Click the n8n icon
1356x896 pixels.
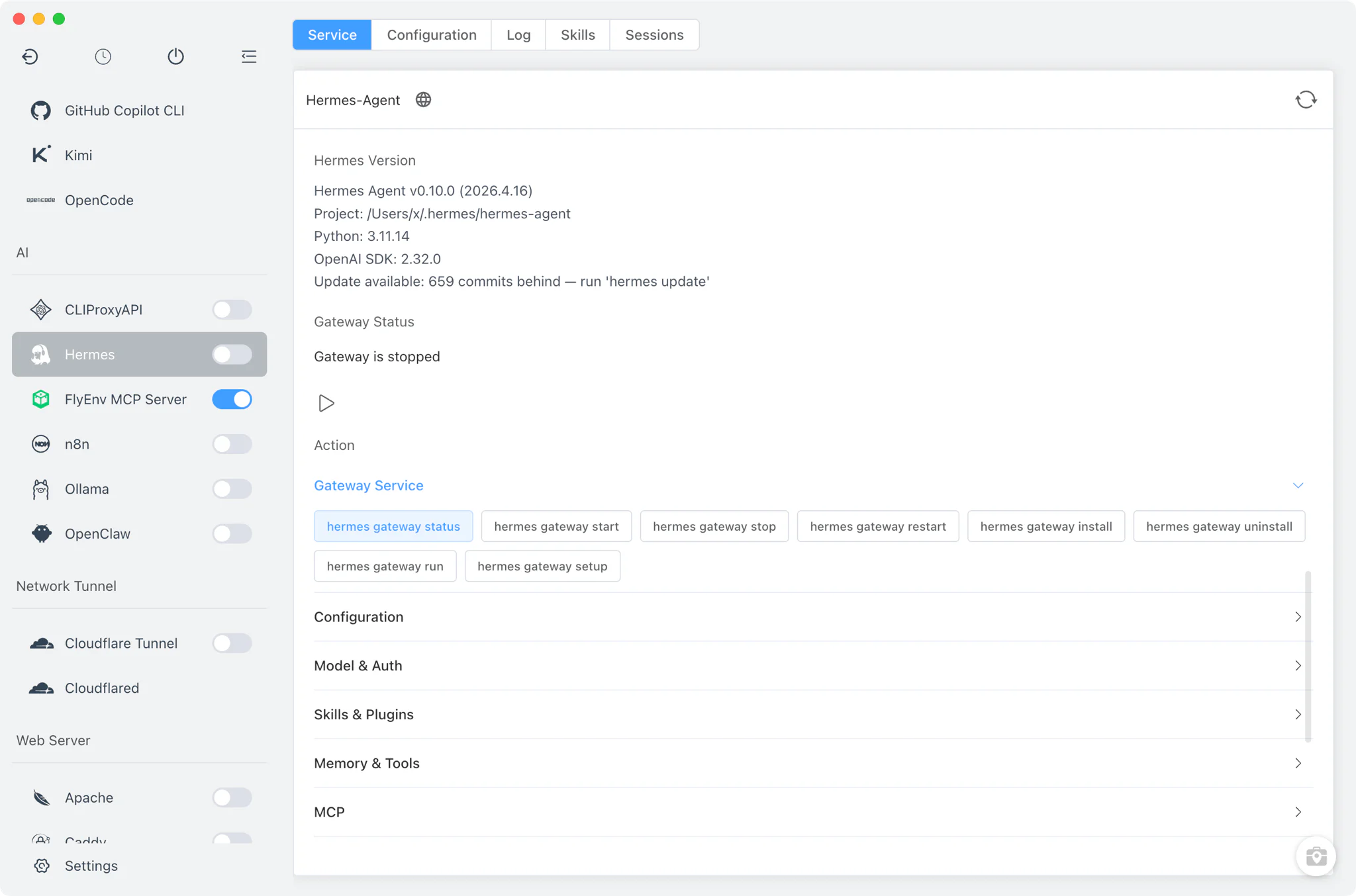[x=41, y=444]
